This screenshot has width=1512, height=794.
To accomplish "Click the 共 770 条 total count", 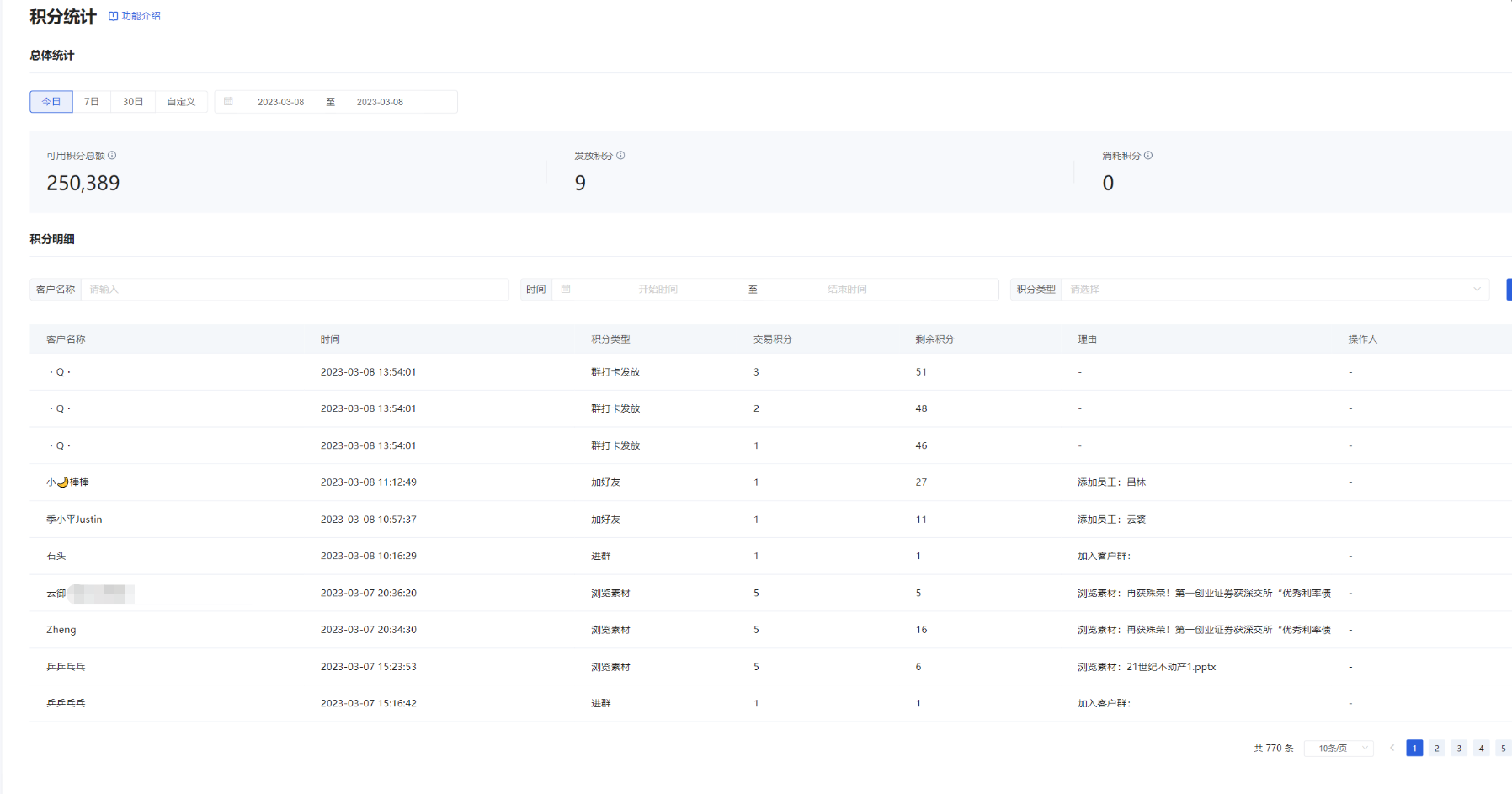I will pyautogui.click(x=1273, y=749).
